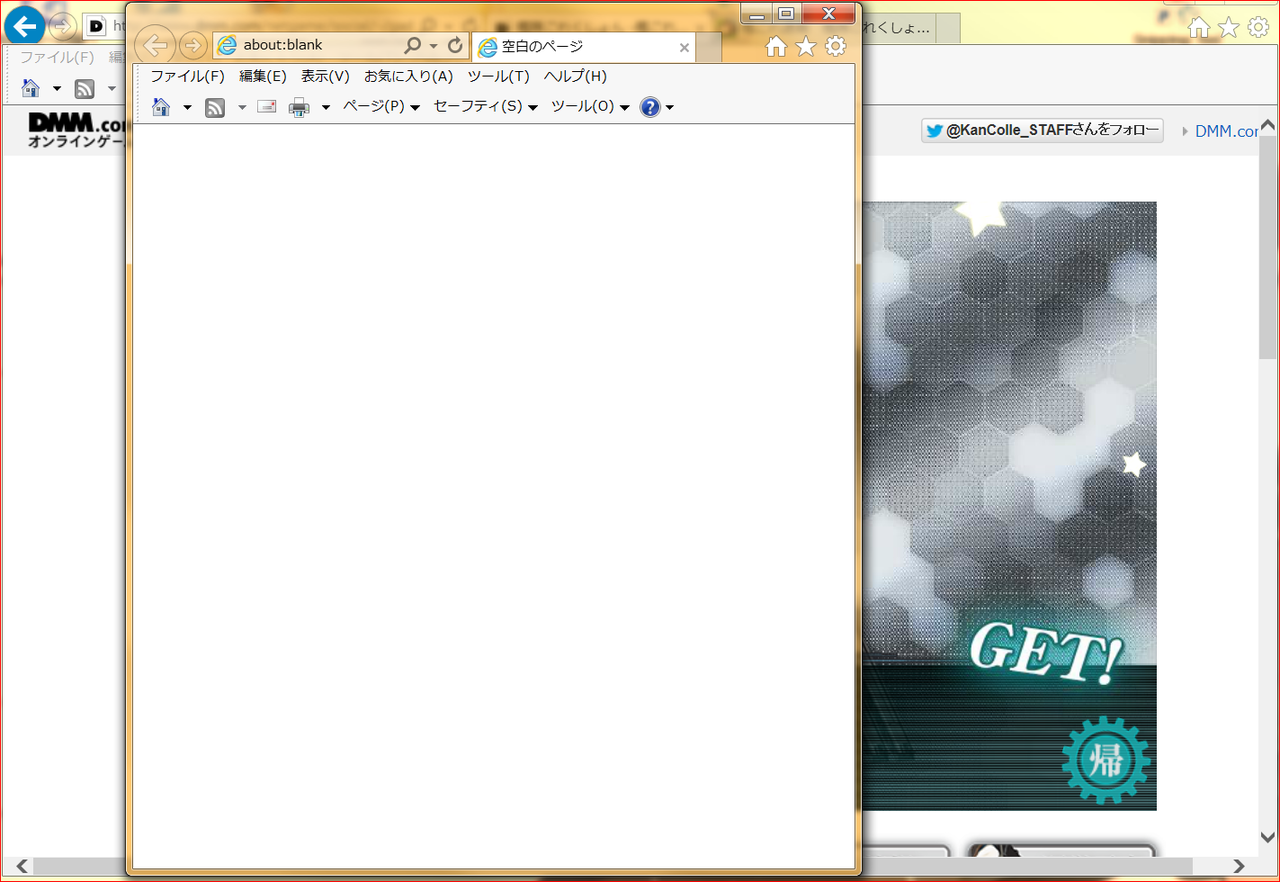1280x882 pixels.
Task: Open the 表示(V) menu
Action: pyautogui.click(x=325, y=76)
